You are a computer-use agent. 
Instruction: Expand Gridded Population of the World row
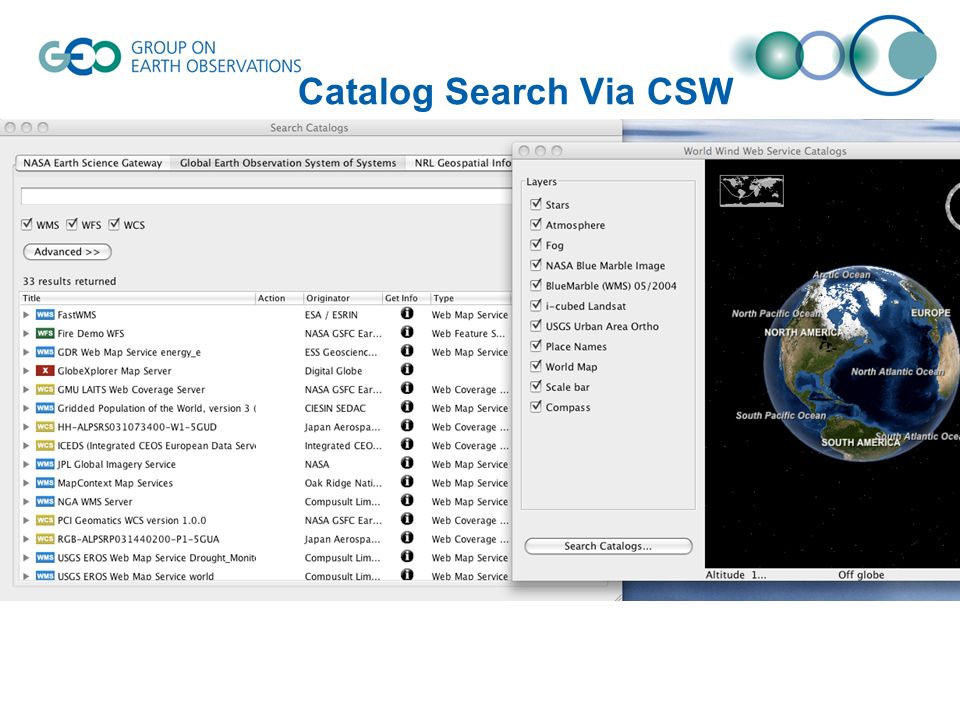26,408
